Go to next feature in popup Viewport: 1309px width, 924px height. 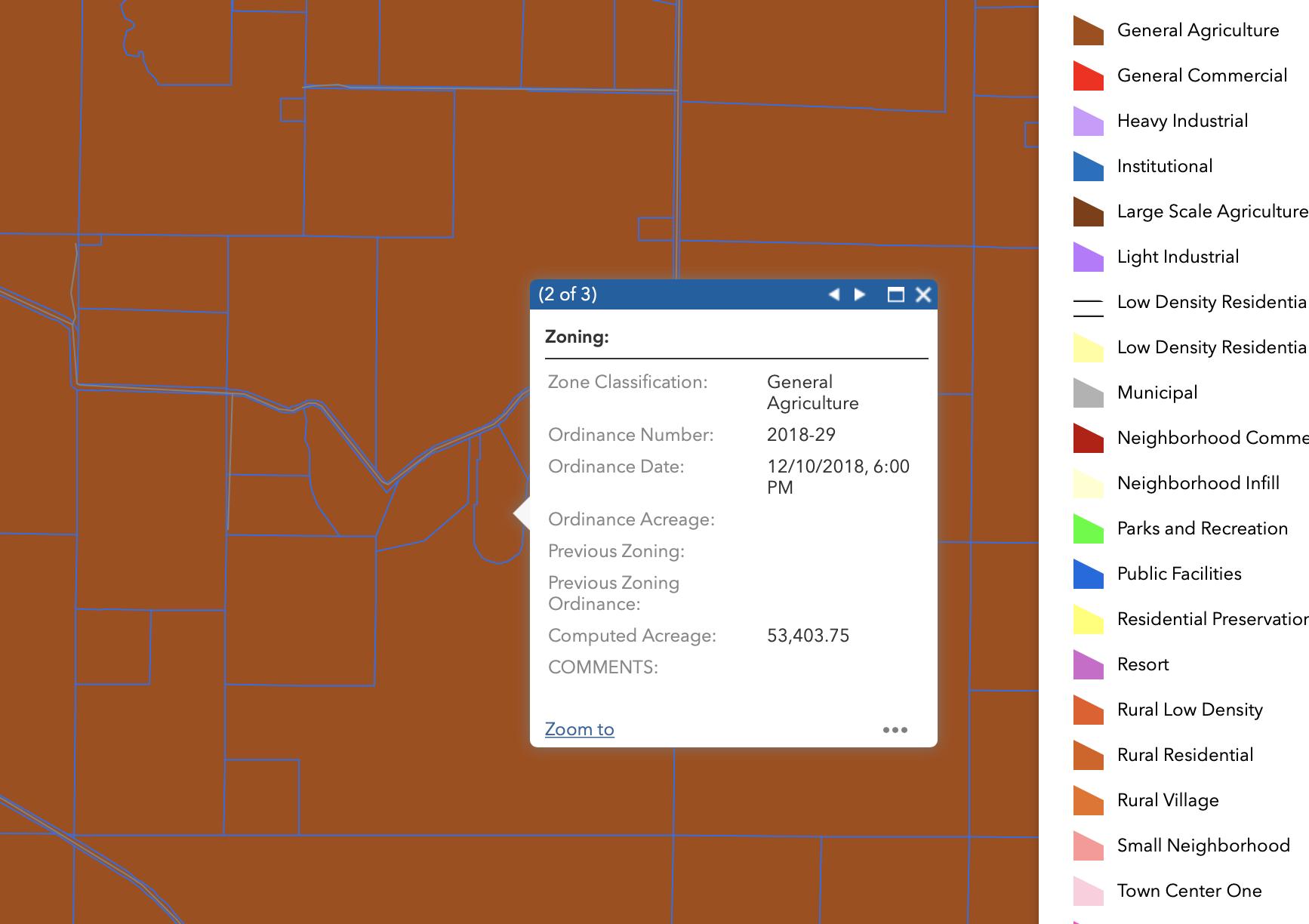pyautogui.click(x=860, y=294)
